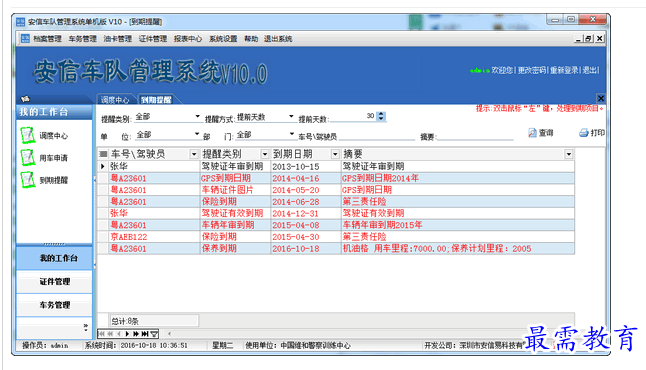Image resolution: width=646 pixels, height=370 pixels.
Task: Open the 档案管理 menu
Action: click(x=47, y=39)
